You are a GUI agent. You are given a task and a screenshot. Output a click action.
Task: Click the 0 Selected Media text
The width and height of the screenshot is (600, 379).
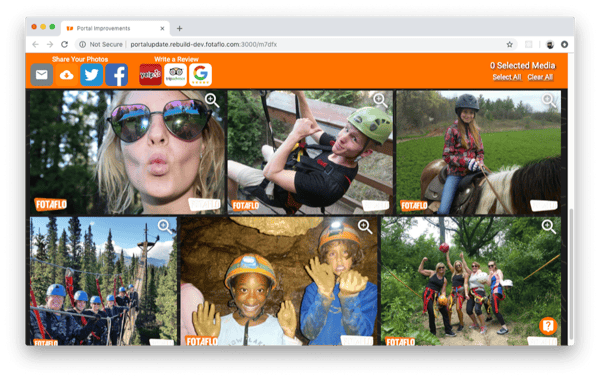(522, 66)
